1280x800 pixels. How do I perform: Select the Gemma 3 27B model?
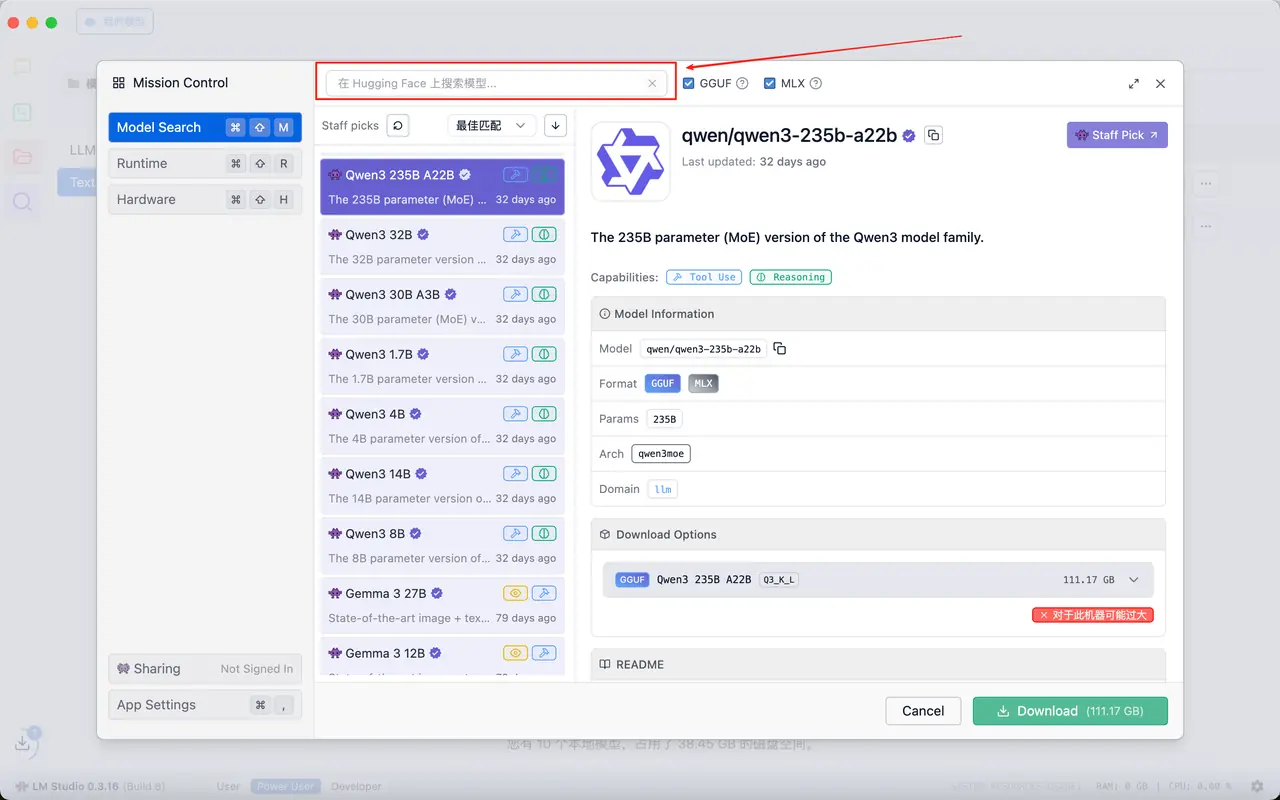tap(442, 607)
